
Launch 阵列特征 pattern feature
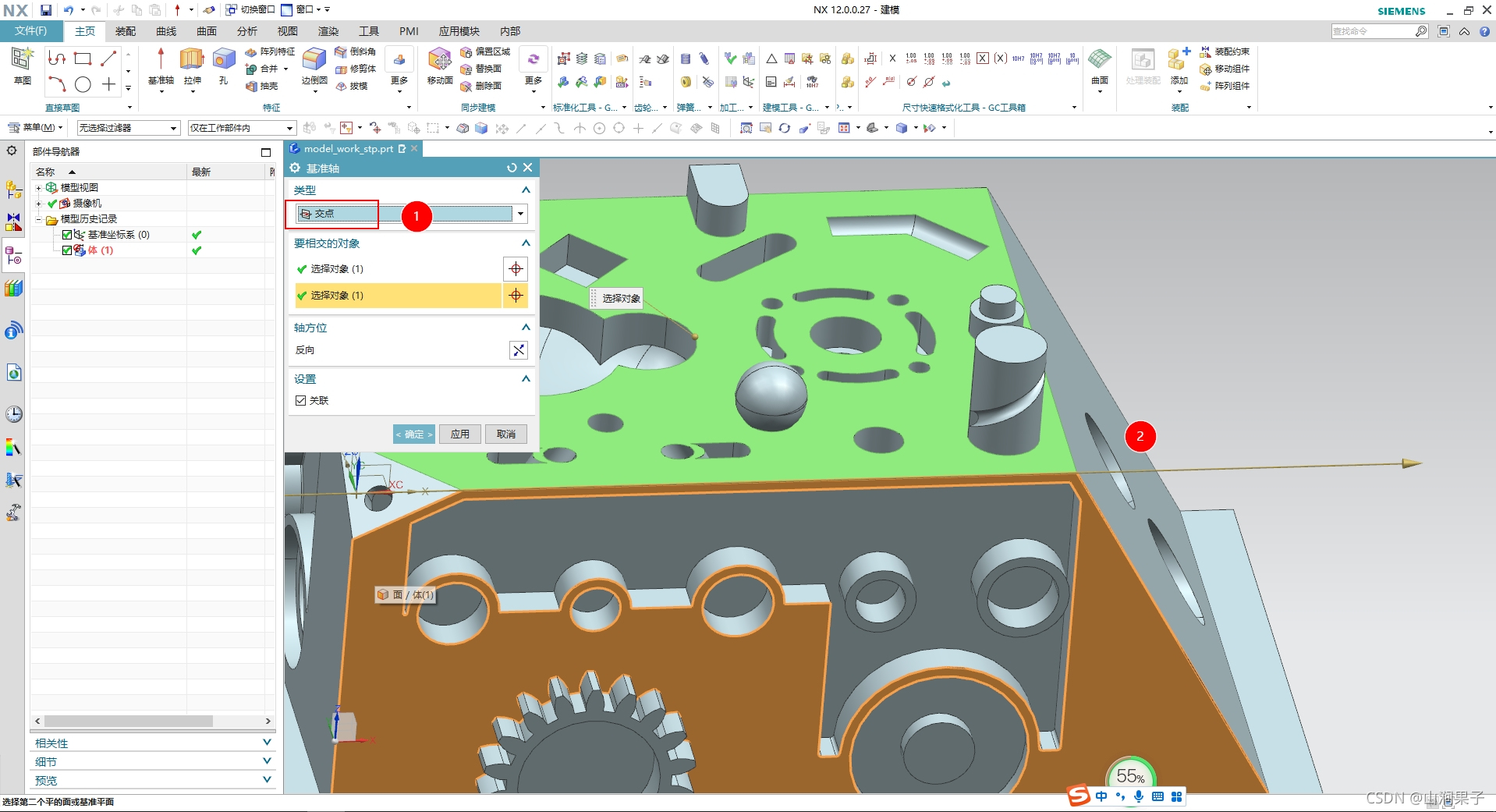coord(270,51)
